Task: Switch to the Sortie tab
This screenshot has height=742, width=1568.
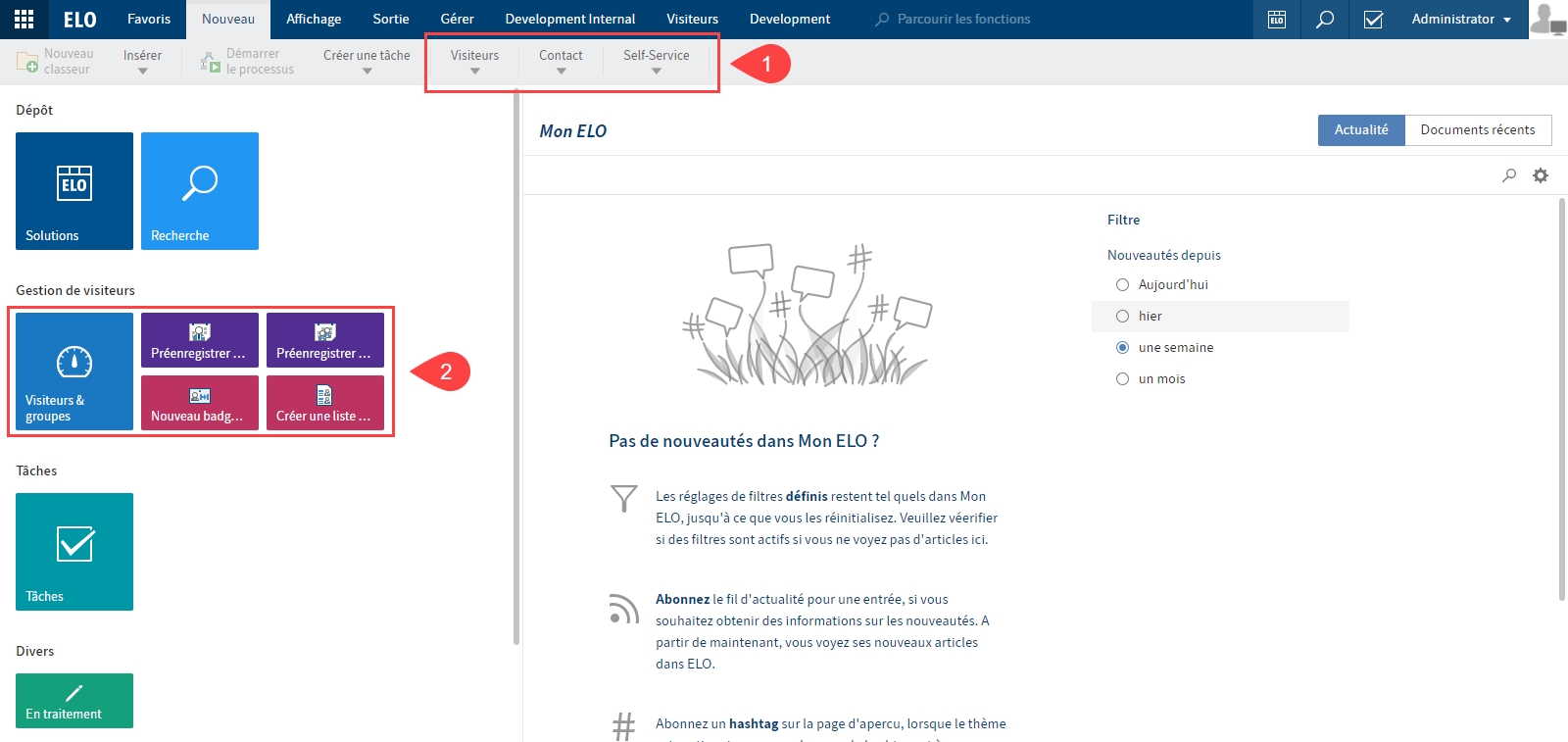Action: click(x=391, y=20)
